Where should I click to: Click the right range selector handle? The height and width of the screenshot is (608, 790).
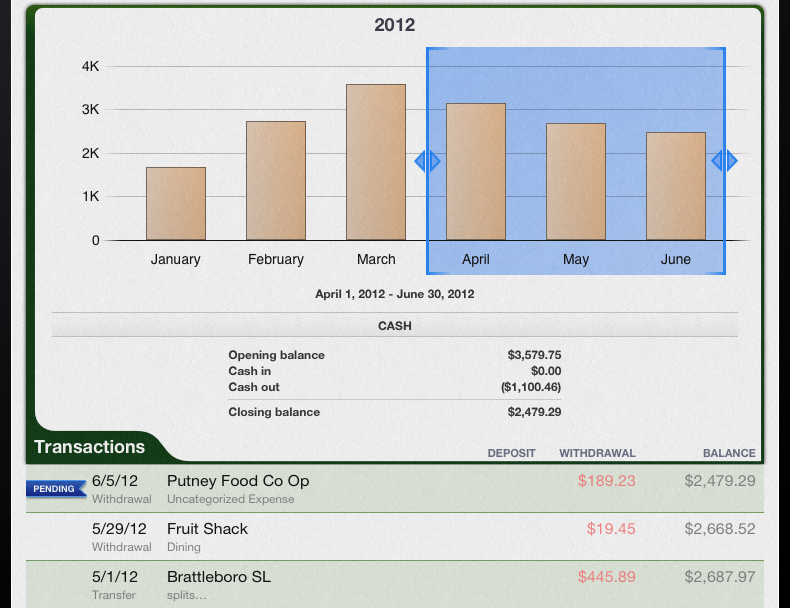coord(724,161)
